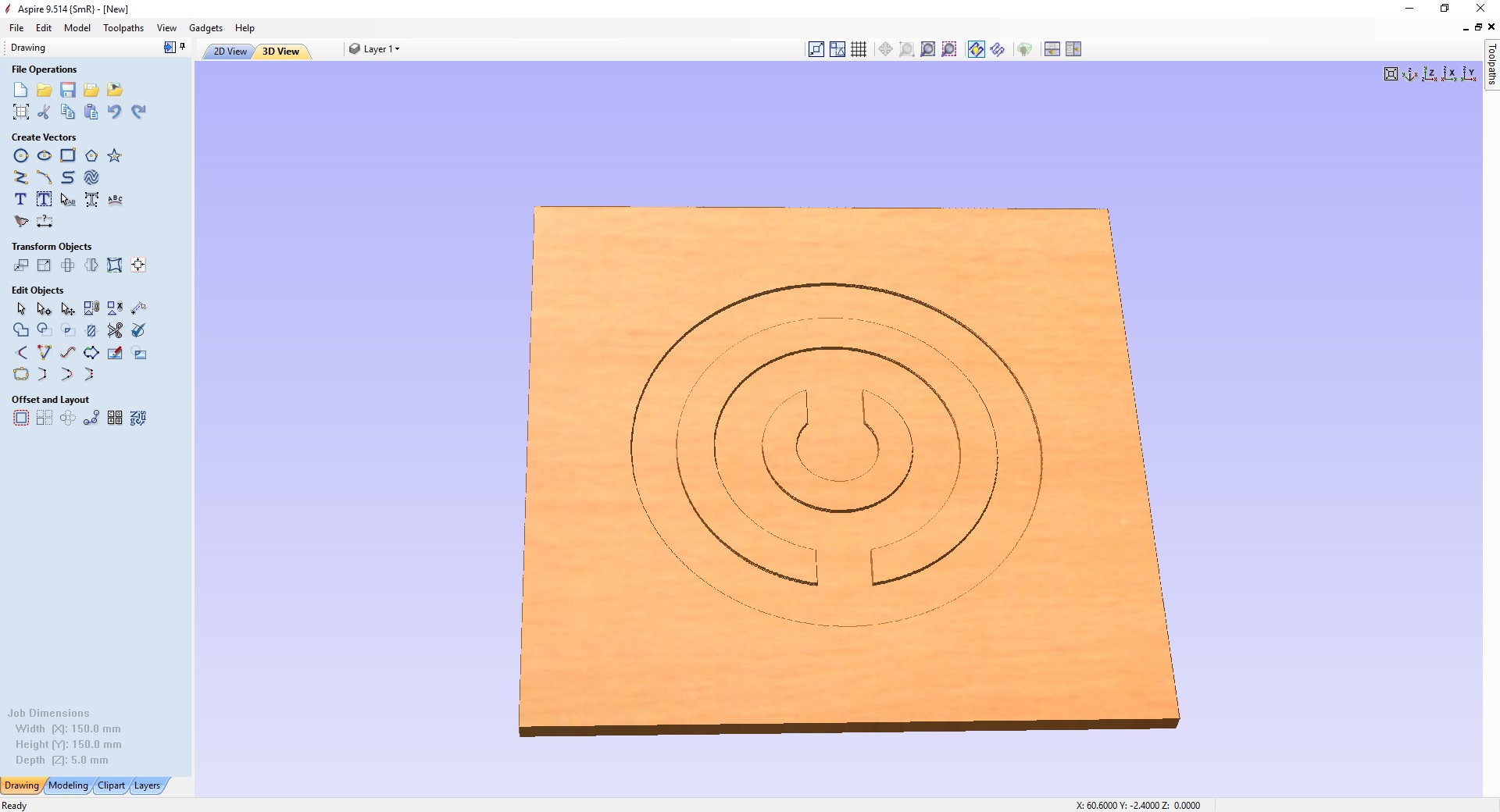Choose the Draw Rectangle tool
Screen dimensions: 1500x812
point(68,156)
